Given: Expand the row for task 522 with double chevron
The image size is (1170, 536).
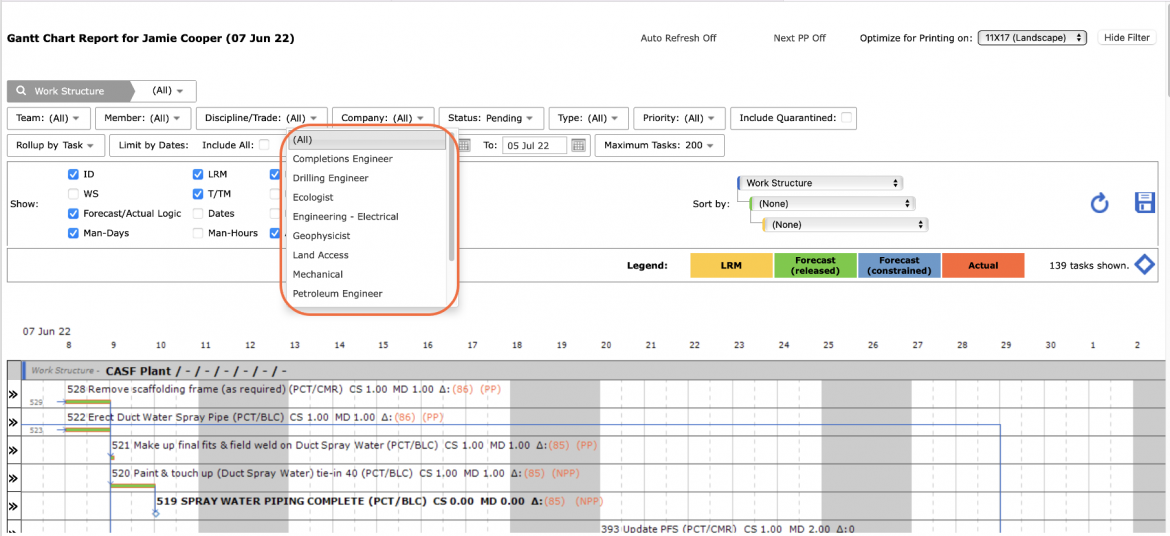Looking at the screenshot, I should tap(13, 422).
